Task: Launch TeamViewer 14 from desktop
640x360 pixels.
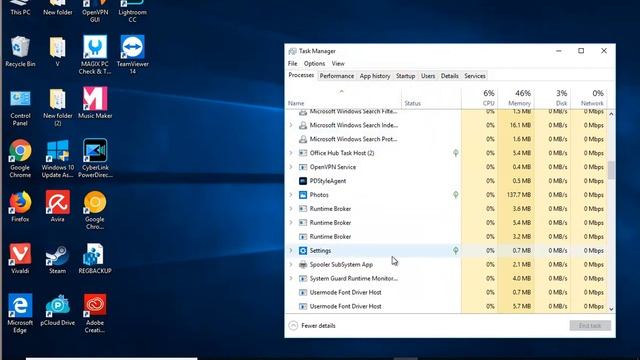Action: (132, 55)
